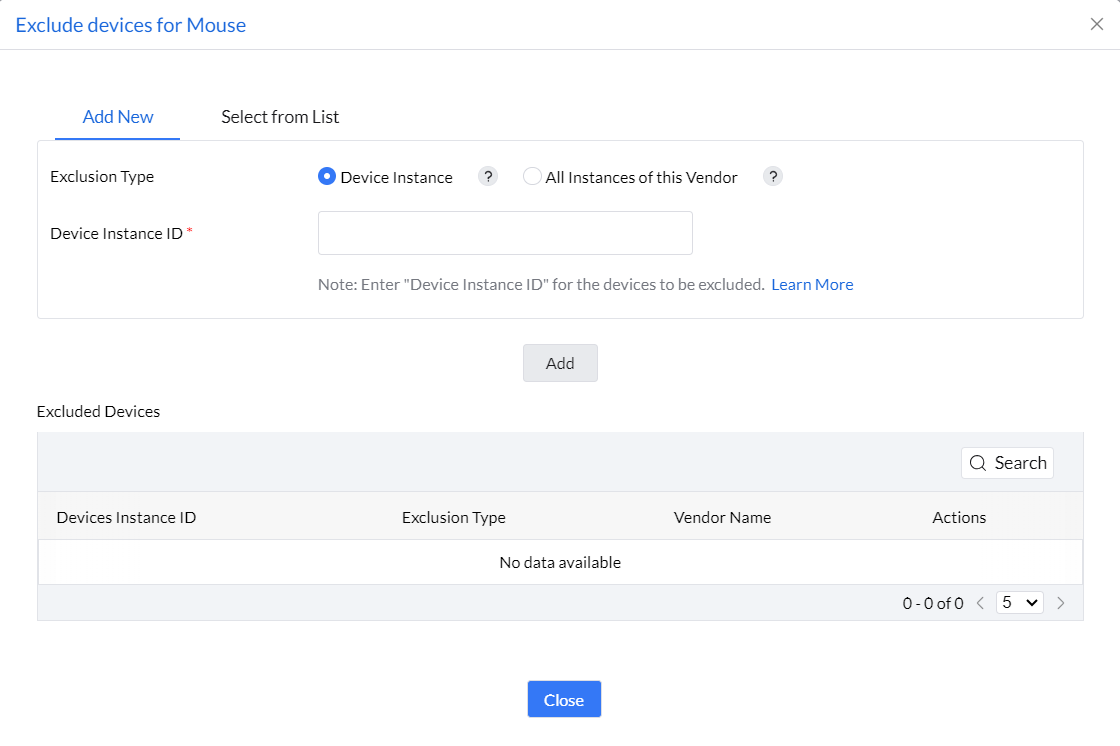Select the Device Instance radio option

(326, 177)
